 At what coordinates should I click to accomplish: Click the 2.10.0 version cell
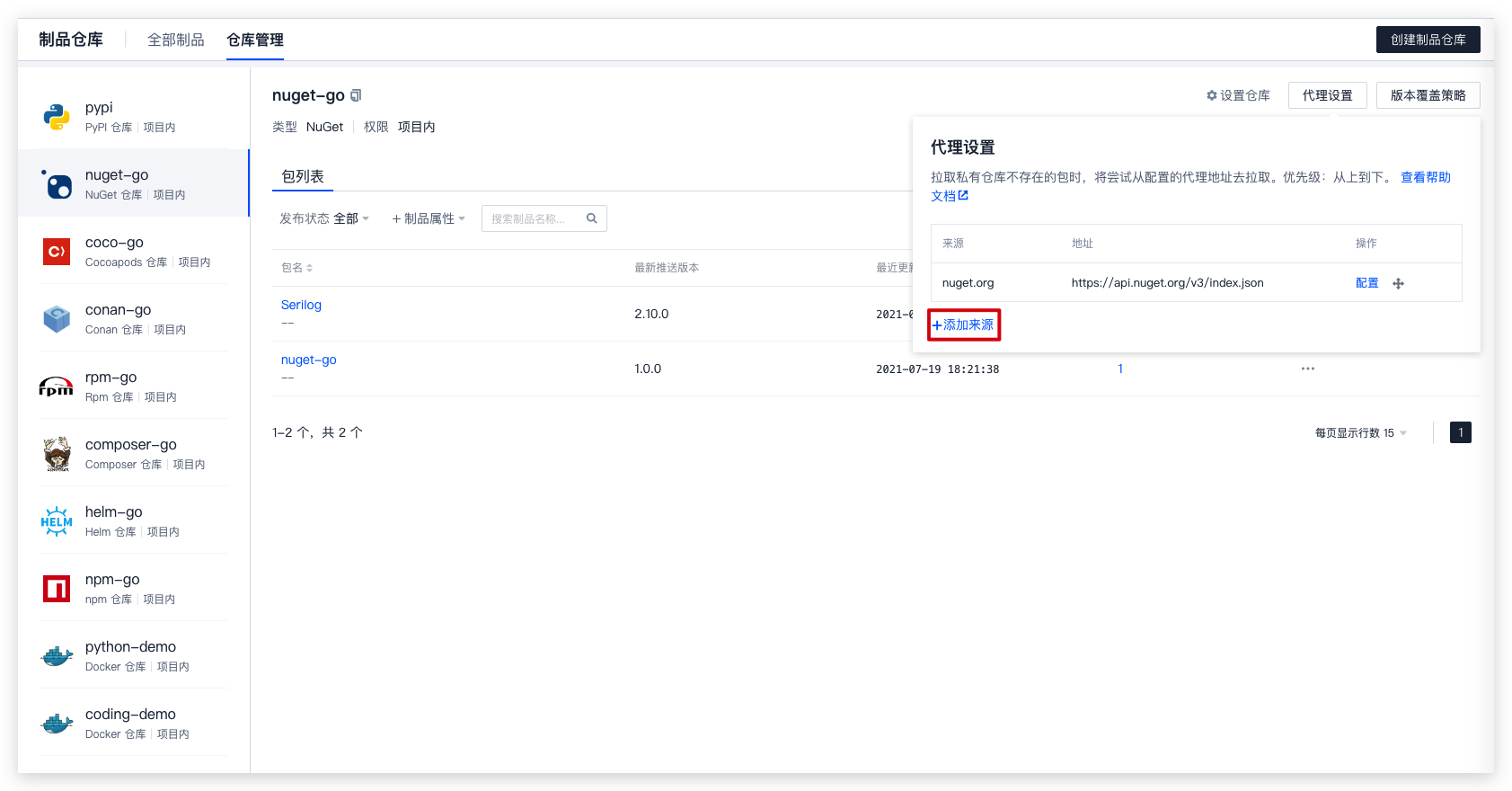click(651, 314)
